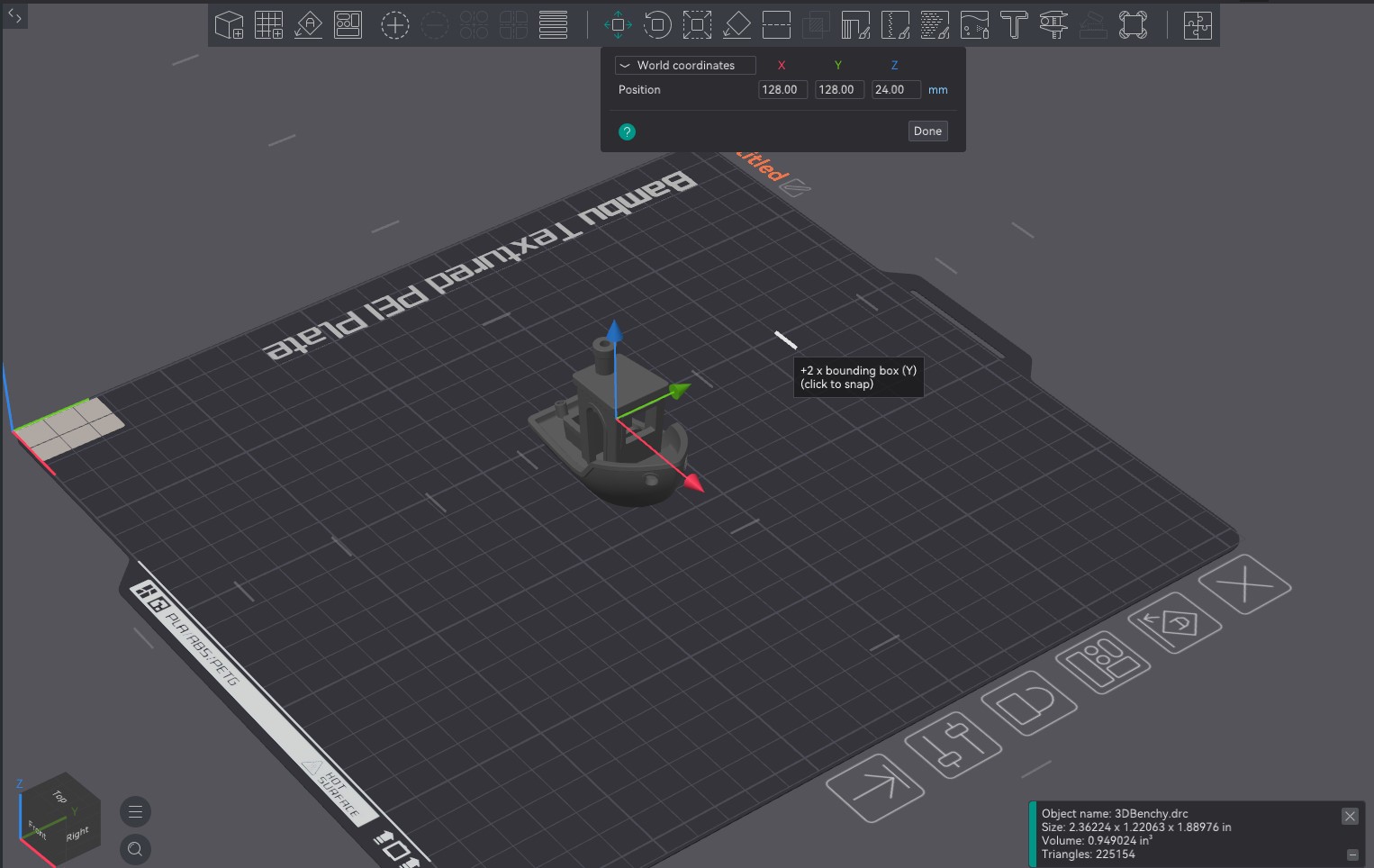Click the Right face of the view cube
The height and width of the screenshot is (868, 1374).
77,834
